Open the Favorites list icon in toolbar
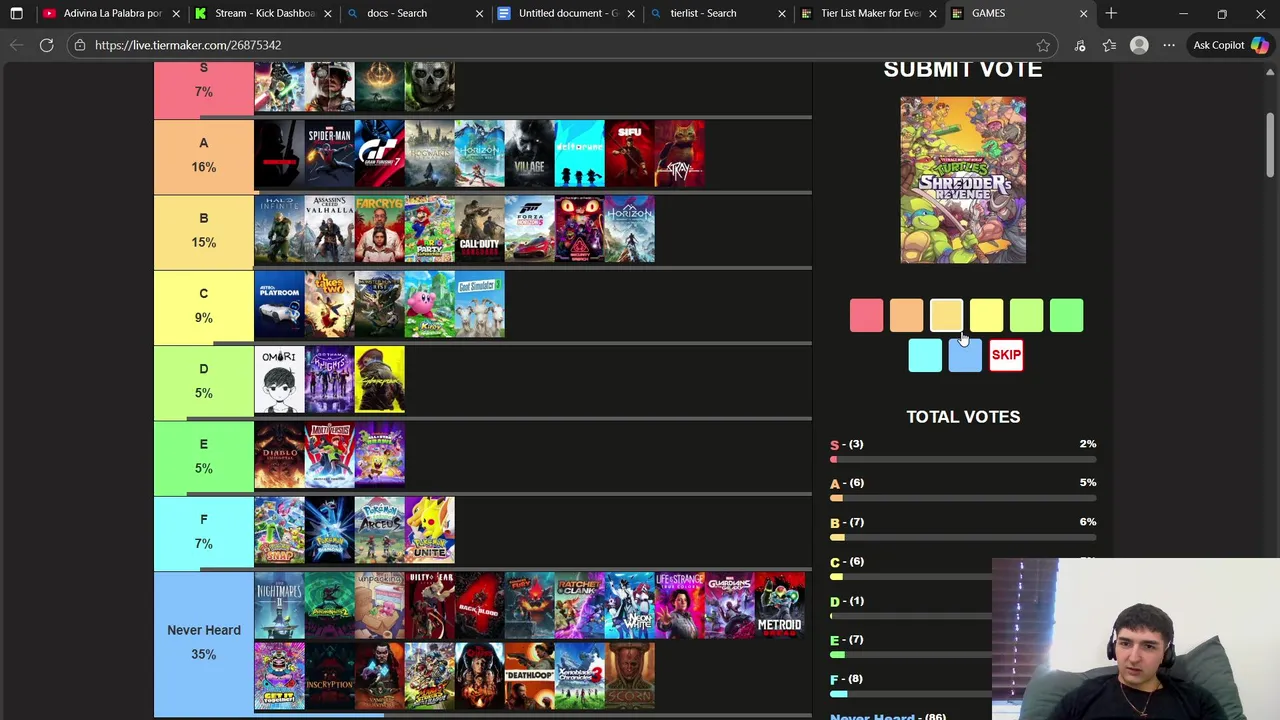The width and height of the screenshot is (1280, 720). tap(1109, 45)
